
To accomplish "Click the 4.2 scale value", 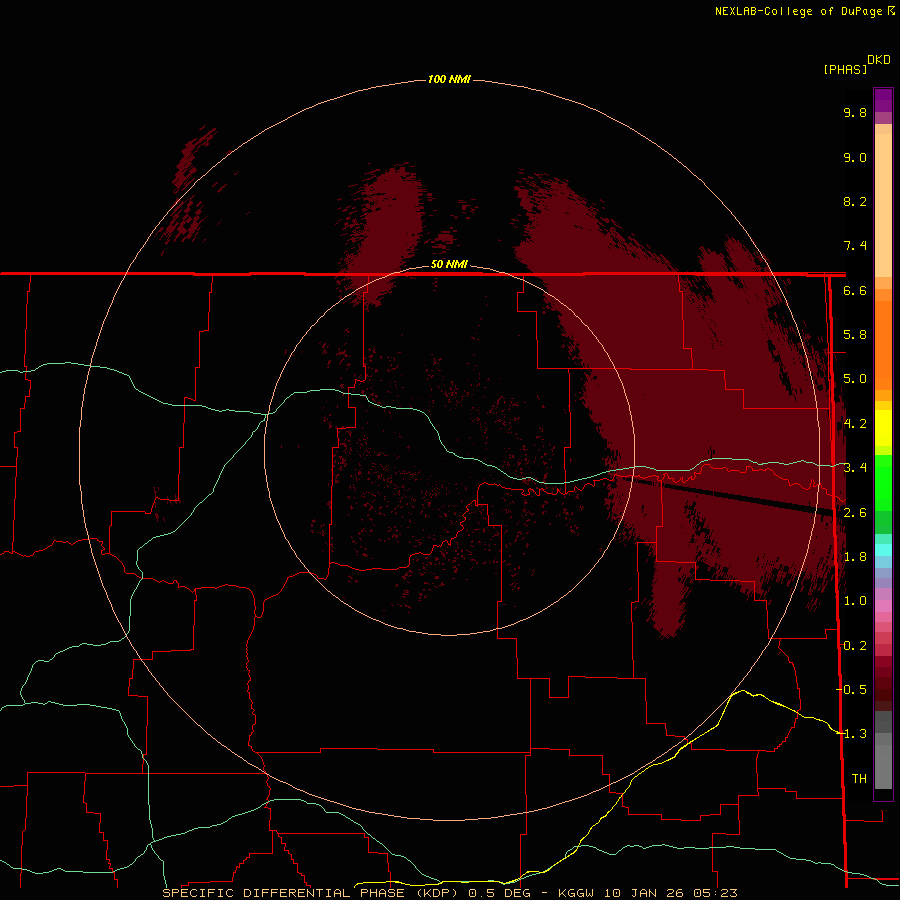I will tap(855, 424).
